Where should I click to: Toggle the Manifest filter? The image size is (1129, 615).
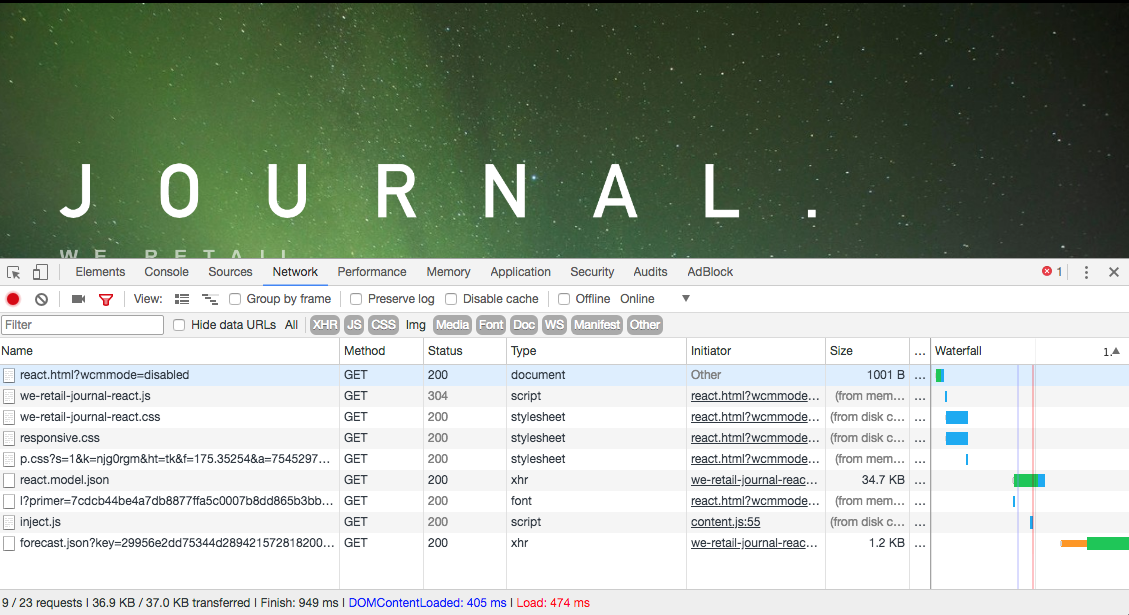click(x=596, y=325)
